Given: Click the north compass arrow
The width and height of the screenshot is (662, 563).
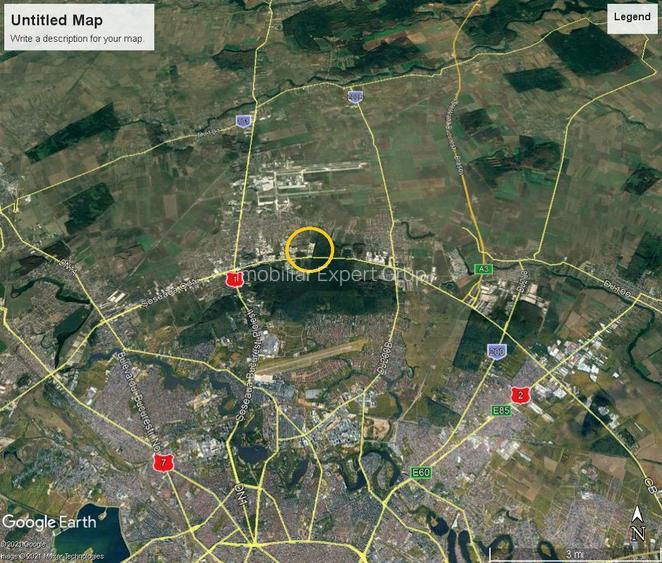Looking at the screenshot, I should pos(636,519).
